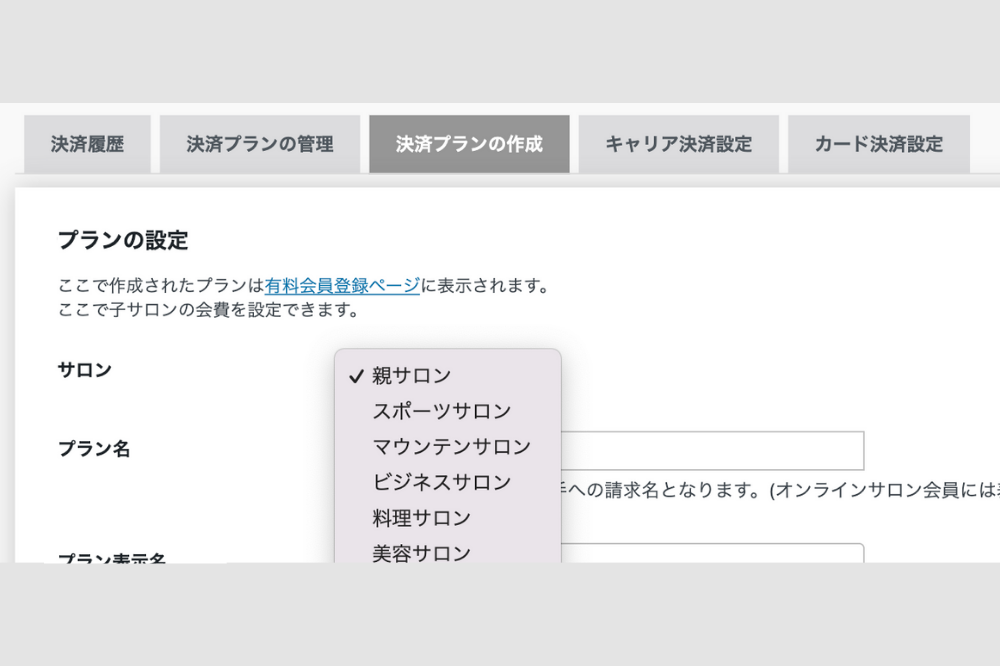Pick スポーツサロン from the dropdown list
This screenshot has width=1000, height=666.
[x=442, y=411]
